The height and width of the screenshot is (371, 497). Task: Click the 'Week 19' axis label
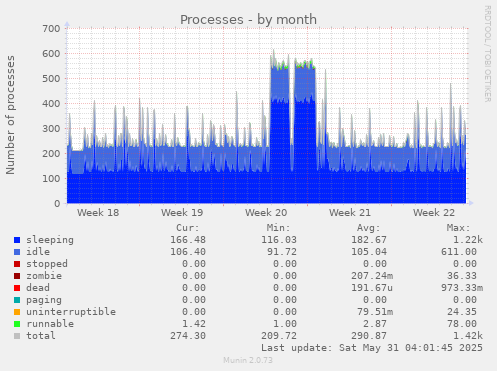pos(182,213)
